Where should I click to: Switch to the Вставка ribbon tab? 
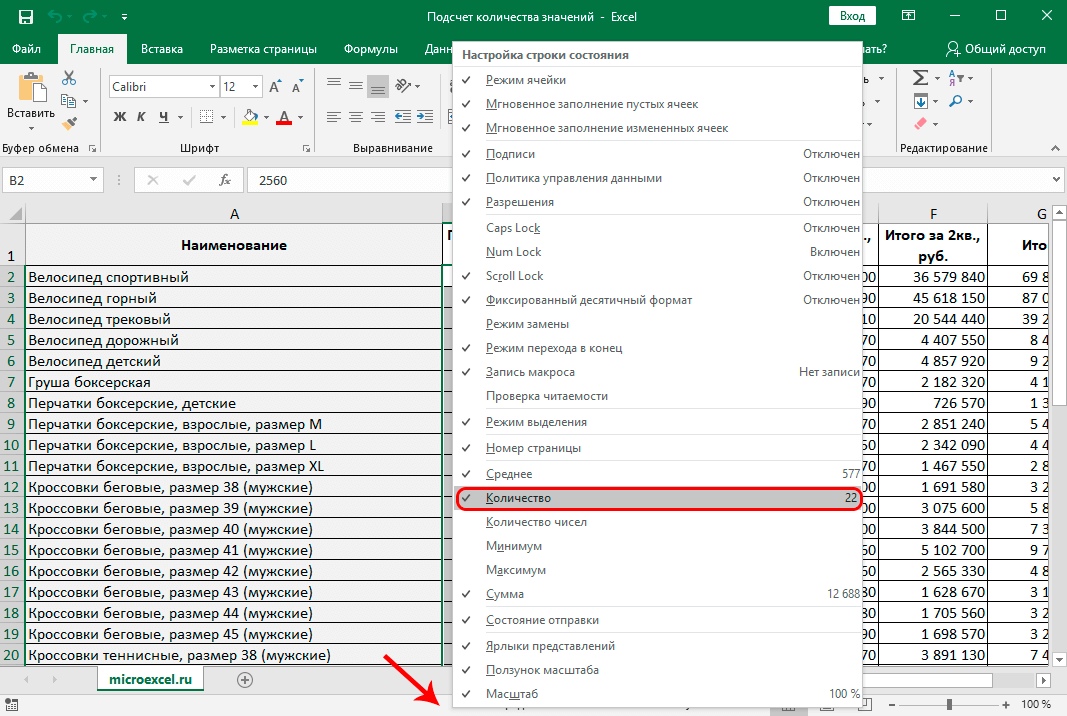click(x=162, y=49)
